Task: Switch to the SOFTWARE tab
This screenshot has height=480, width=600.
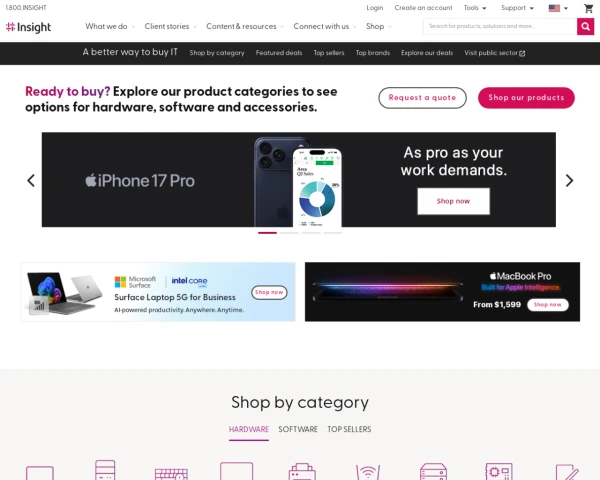Action: click(298, 429)
